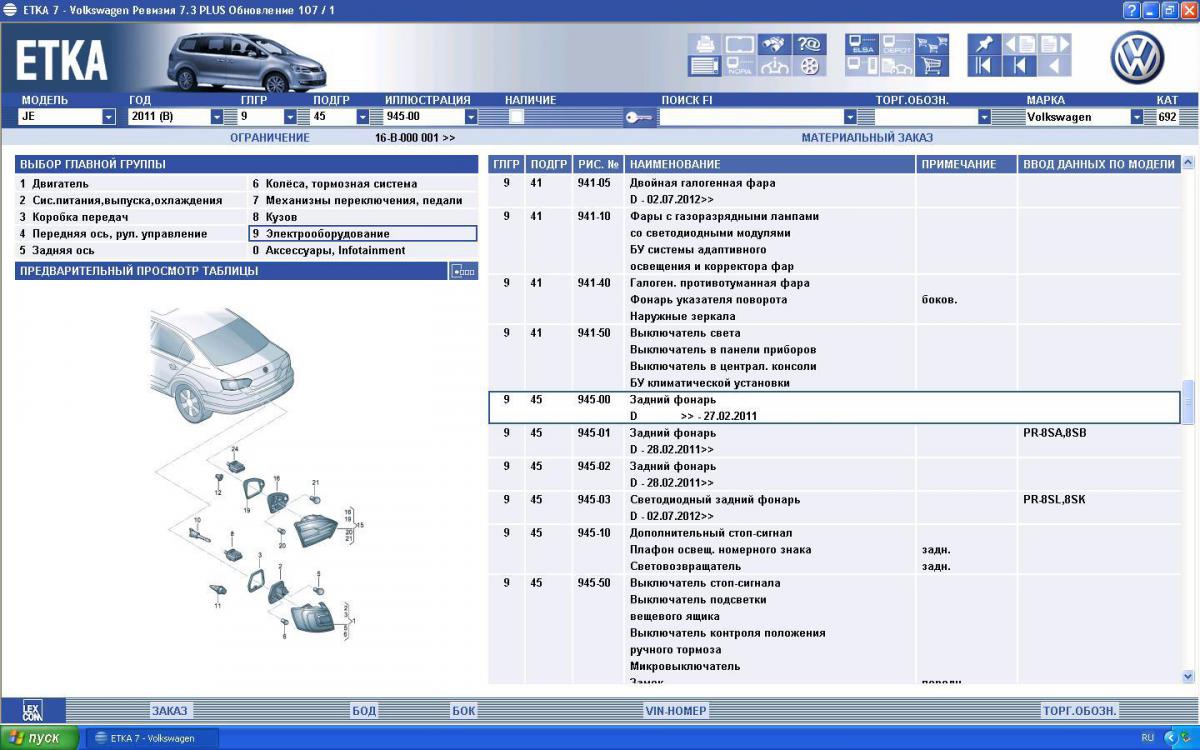Click inside the ПОИСК FI search field

pyautogui.click(x=751, y=117)
